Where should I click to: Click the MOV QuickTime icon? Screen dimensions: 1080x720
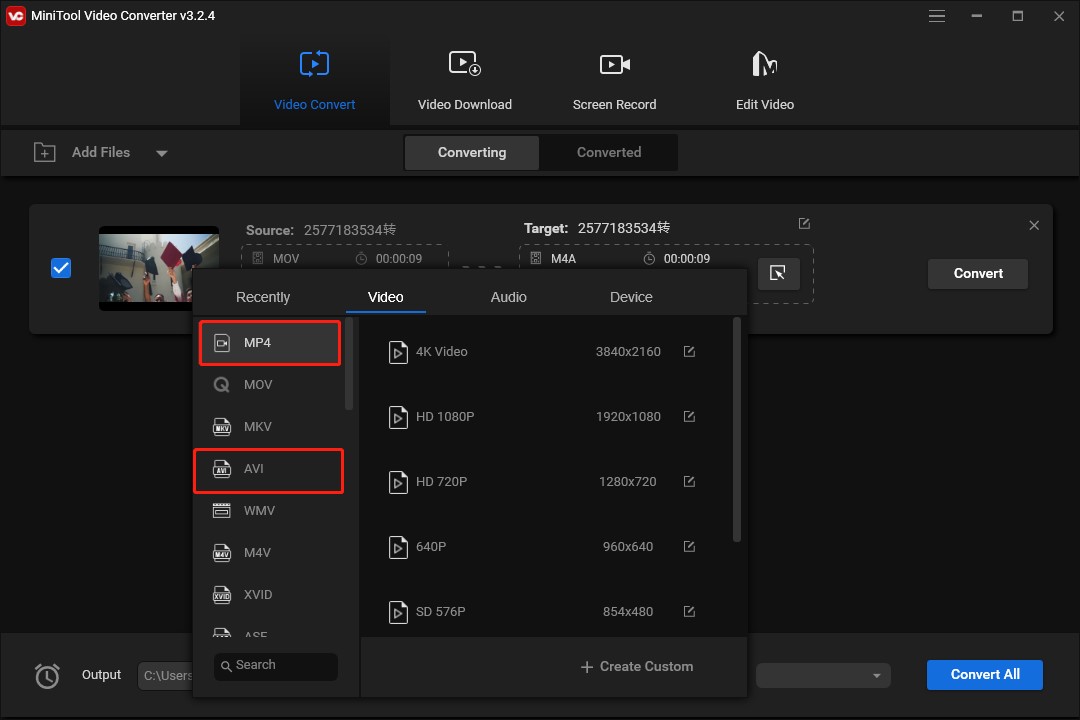221,384
